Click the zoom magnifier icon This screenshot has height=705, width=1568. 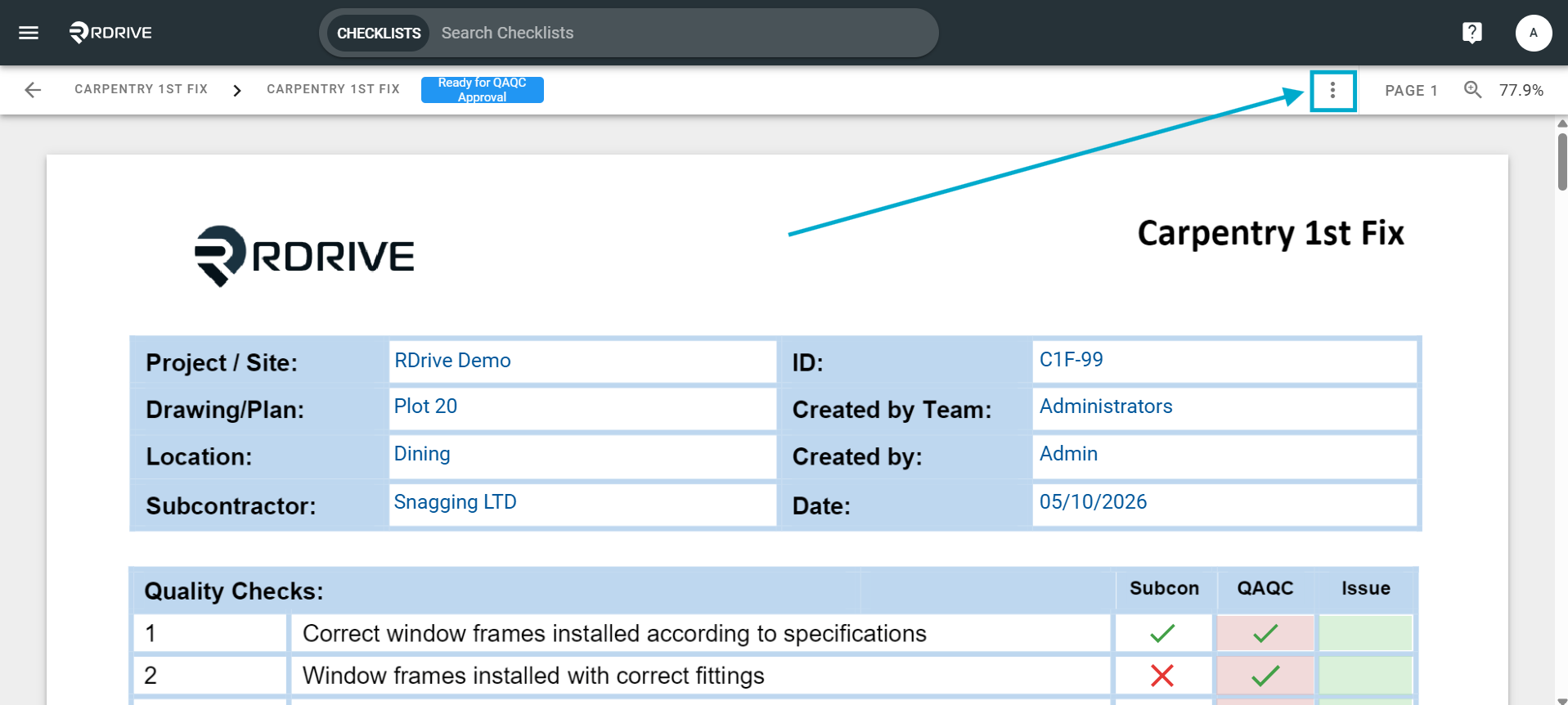pyautogui.click(x=1472, y=90)
